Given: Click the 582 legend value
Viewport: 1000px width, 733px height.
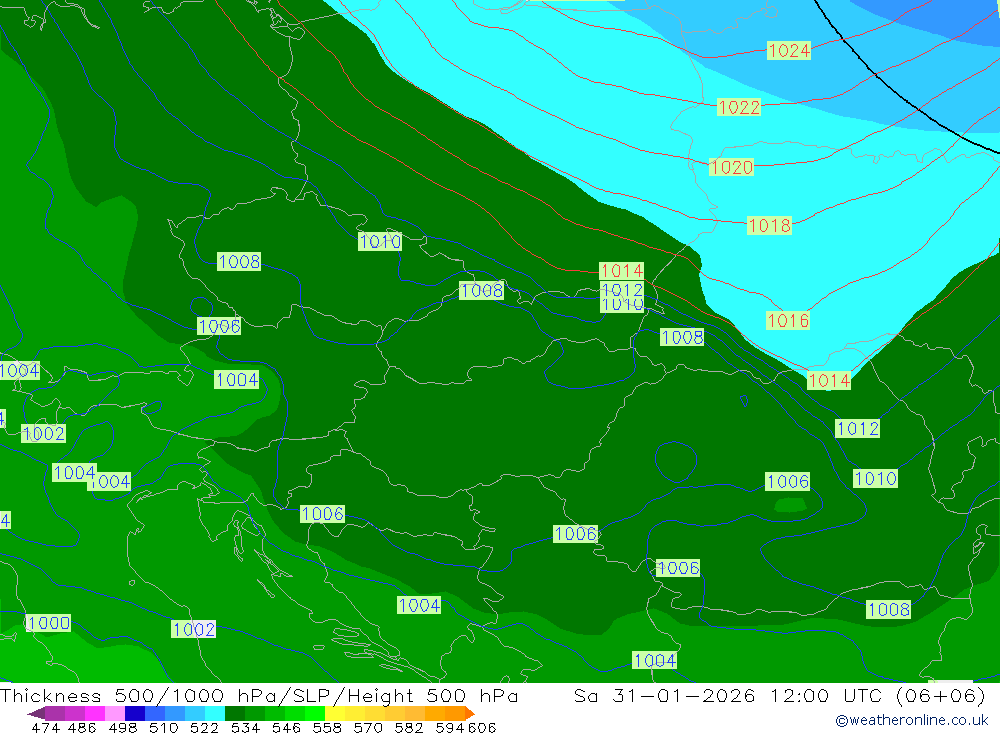Looking at the screenshot, I should (x=408, y=727).
